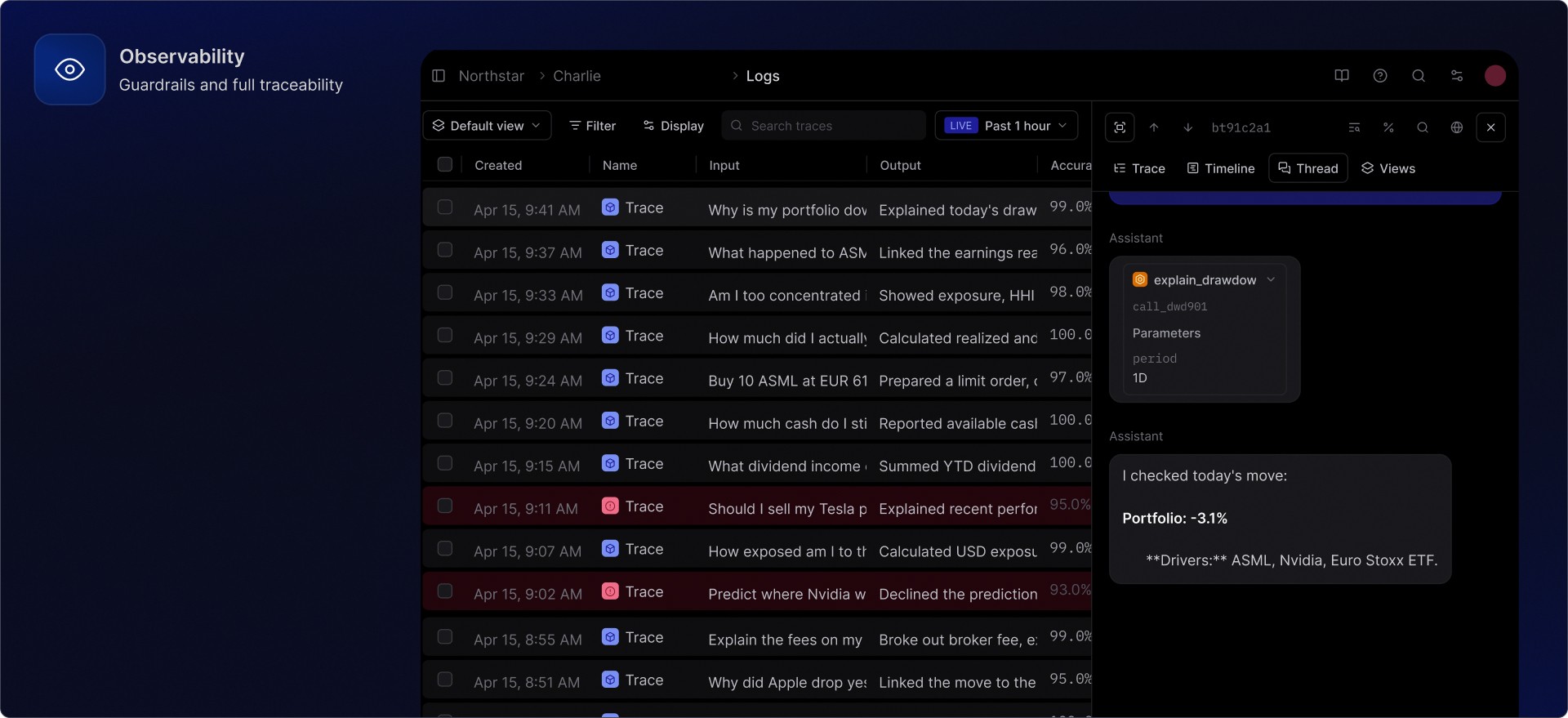
Task: Click the chevron between Northstar and Charlie
Action: [541, 76]
